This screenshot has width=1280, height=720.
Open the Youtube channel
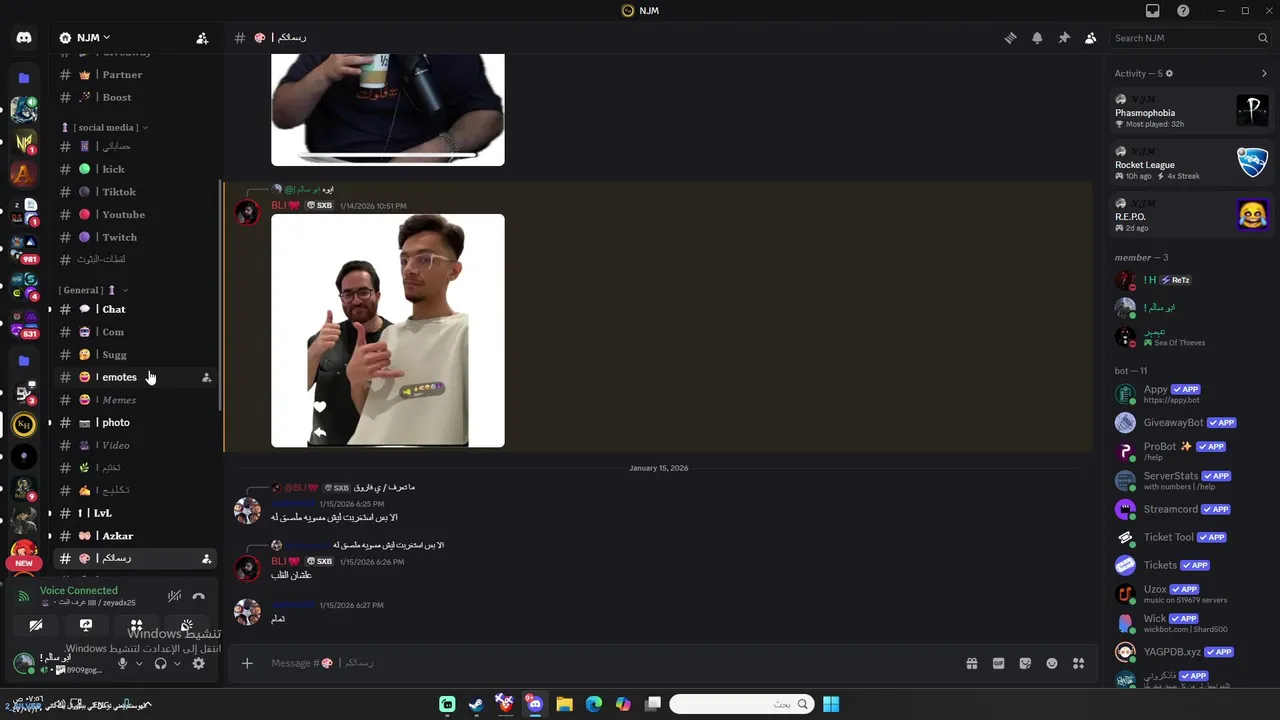click(136, 214)
